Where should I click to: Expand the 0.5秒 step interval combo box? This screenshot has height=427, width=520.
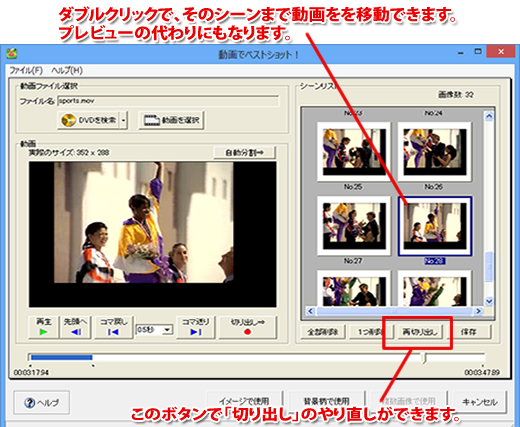coord(167,330)
